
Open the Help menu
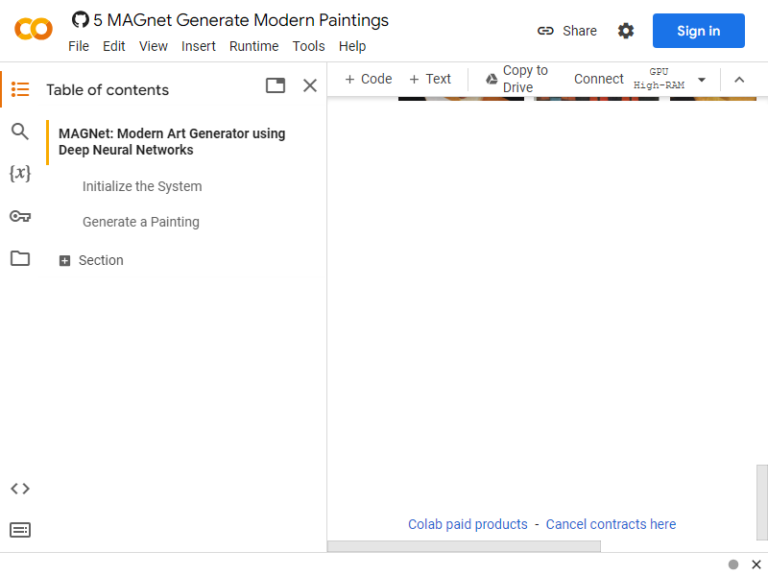pyautogui.click(x=352, y=46)
